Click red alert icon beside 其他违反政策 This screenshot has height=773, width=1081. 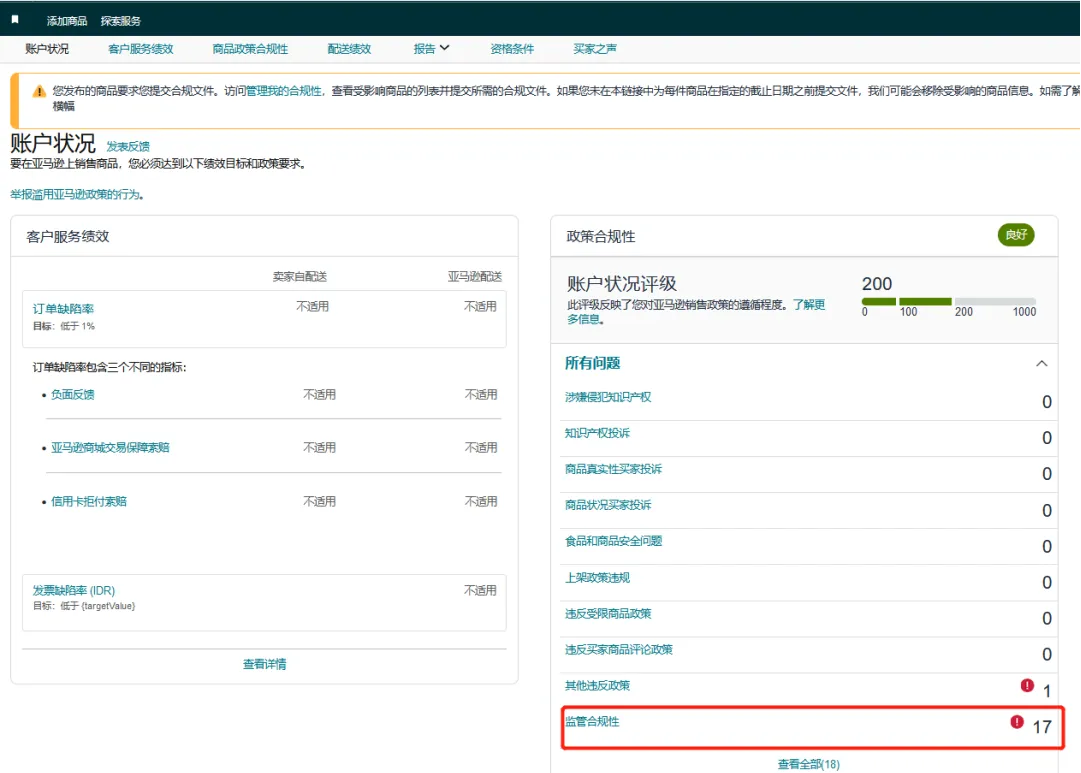point(1027,685)
